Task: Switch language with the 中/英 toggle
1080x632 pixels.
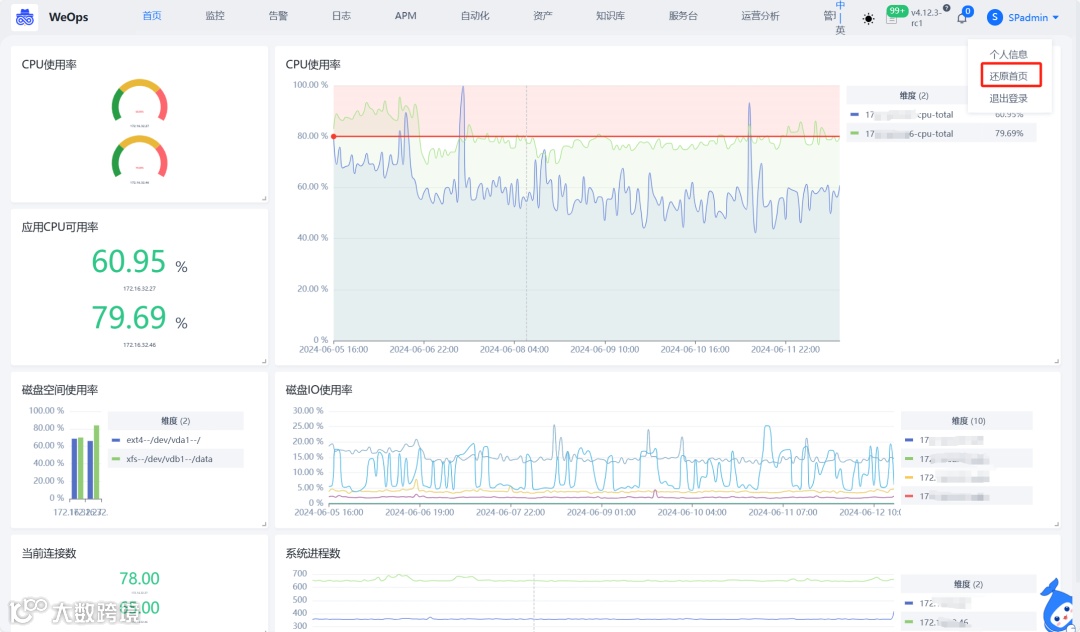Action: [840, 18]
